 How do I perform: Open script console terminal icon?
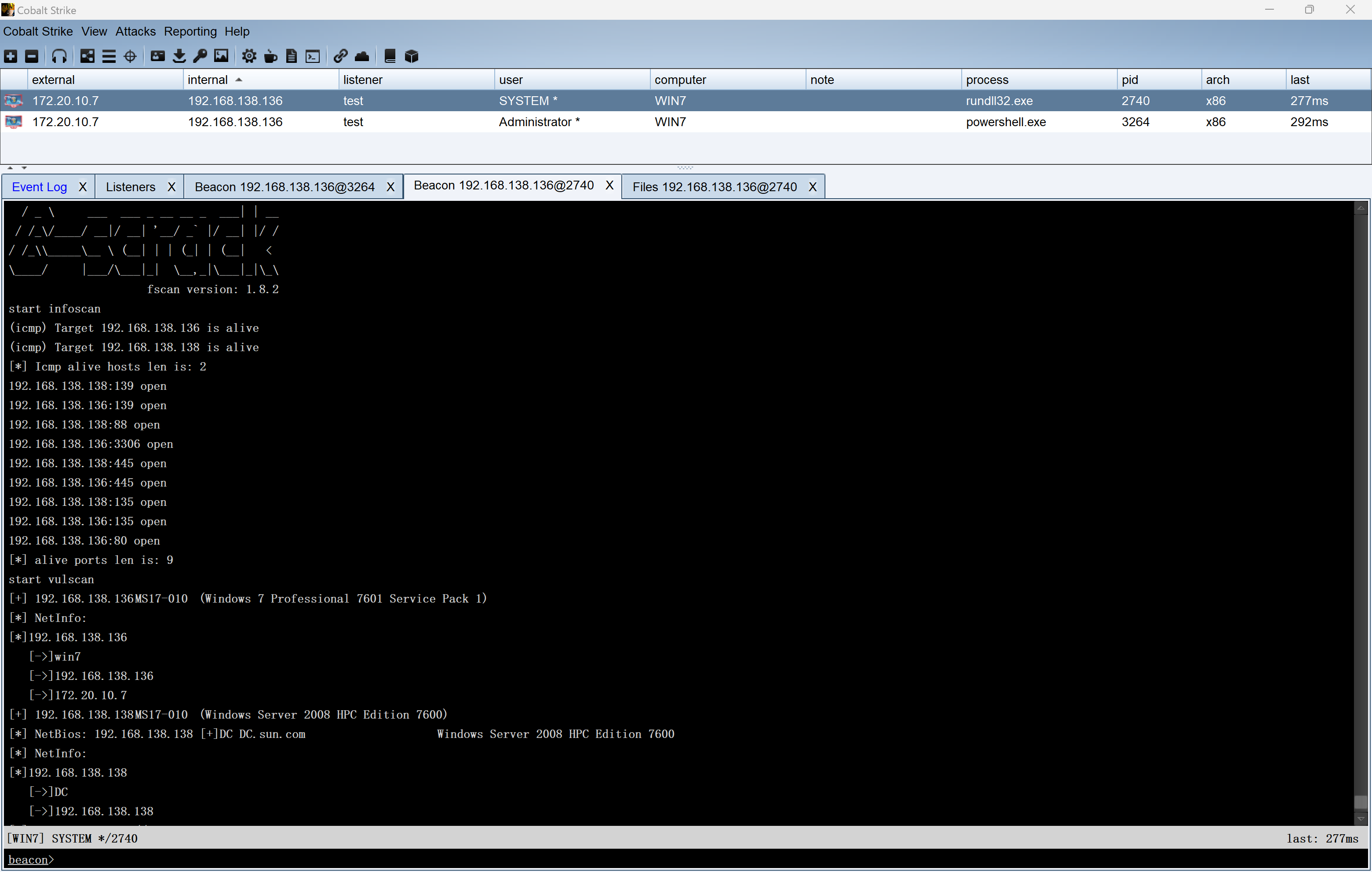pos(313,56)
